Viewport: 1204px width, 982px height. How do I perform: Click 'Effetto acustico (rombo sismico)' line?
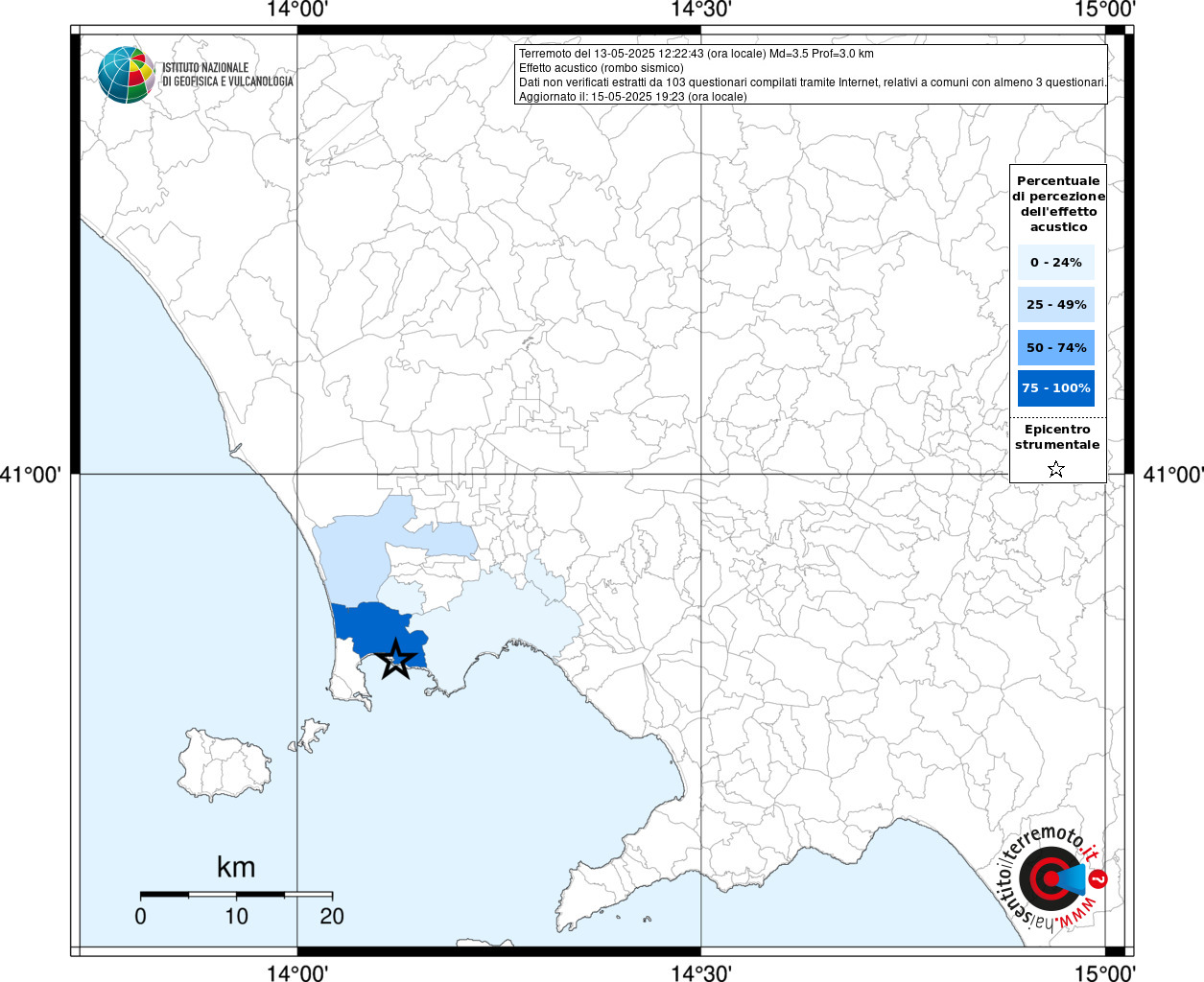(602, 68)
